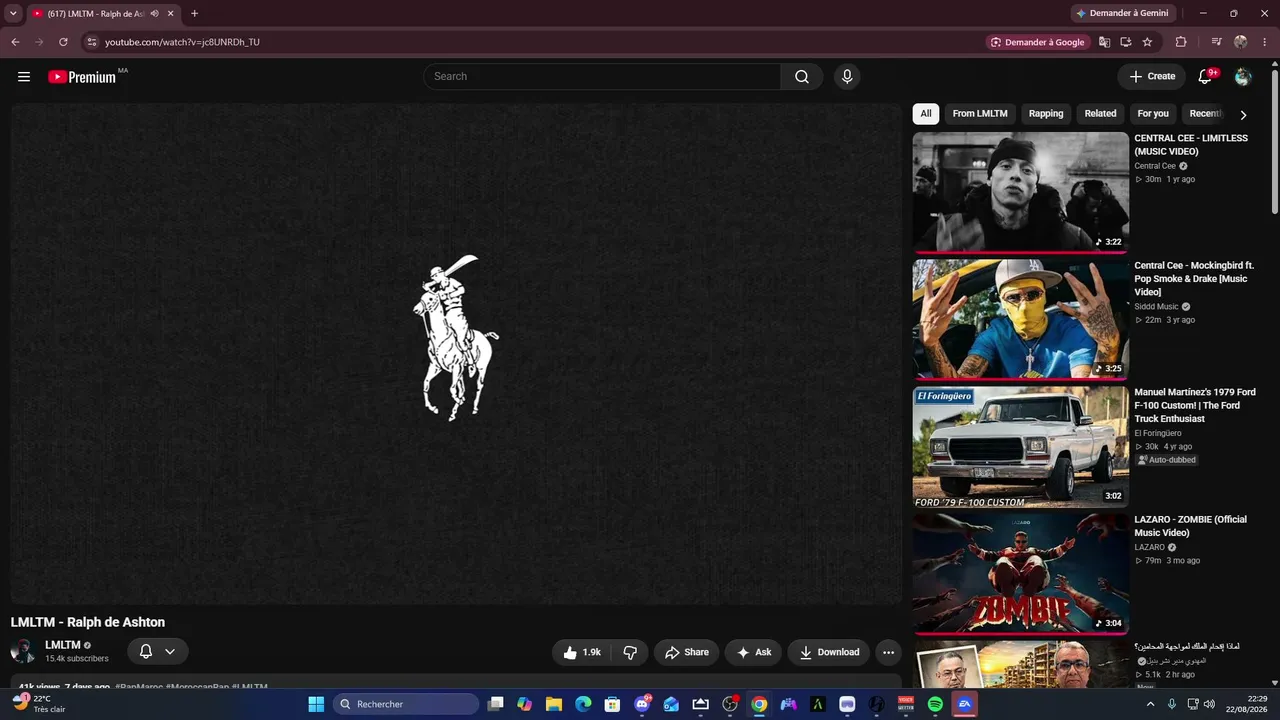Screen dimensions: 1280x720
Task: Click the browser address bar URL
Action: 182,42
